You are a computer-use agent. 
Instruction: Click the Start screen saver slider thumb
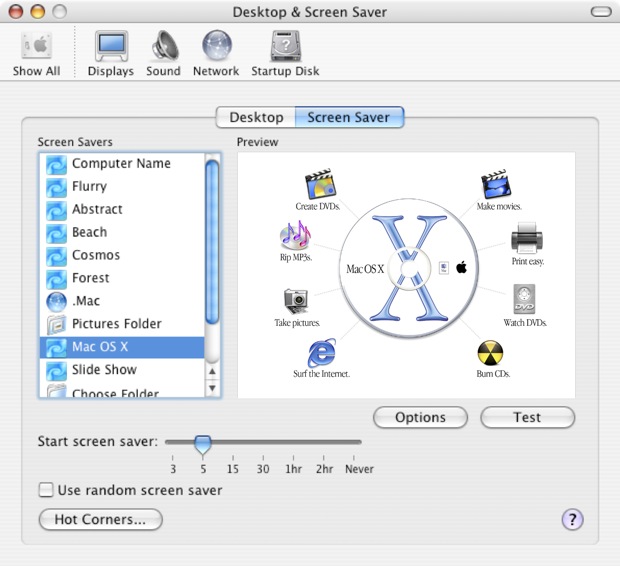[x=203, y=445]
